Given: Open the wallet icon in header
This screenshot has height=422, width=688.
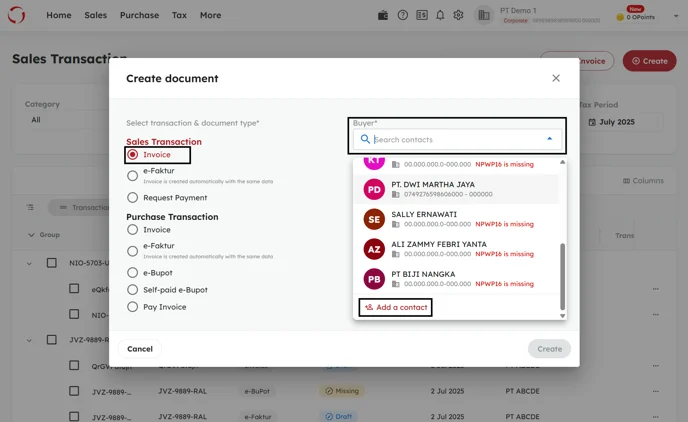Looking at the screenshot, I should click(x=383, y=15).
